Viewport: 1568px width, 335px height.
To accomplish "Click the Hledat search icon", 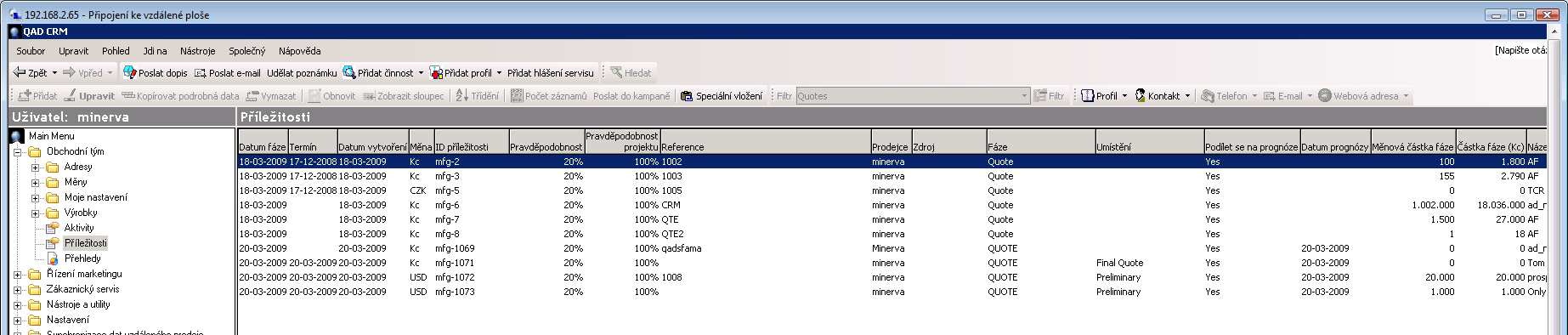I will 616,73.
